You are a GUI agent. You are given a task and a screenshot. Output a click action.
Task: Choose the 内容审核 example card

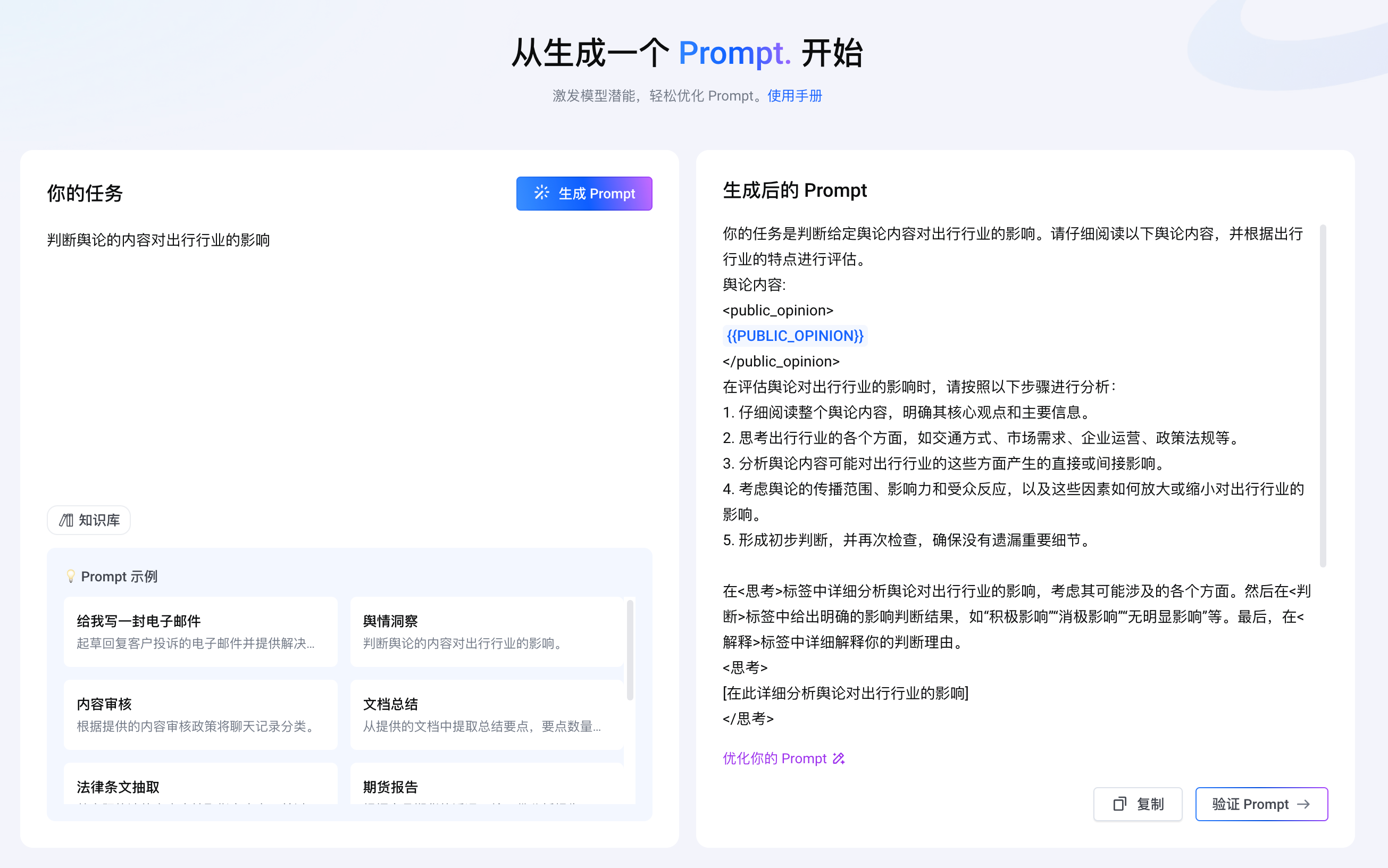tap(200, 715)
